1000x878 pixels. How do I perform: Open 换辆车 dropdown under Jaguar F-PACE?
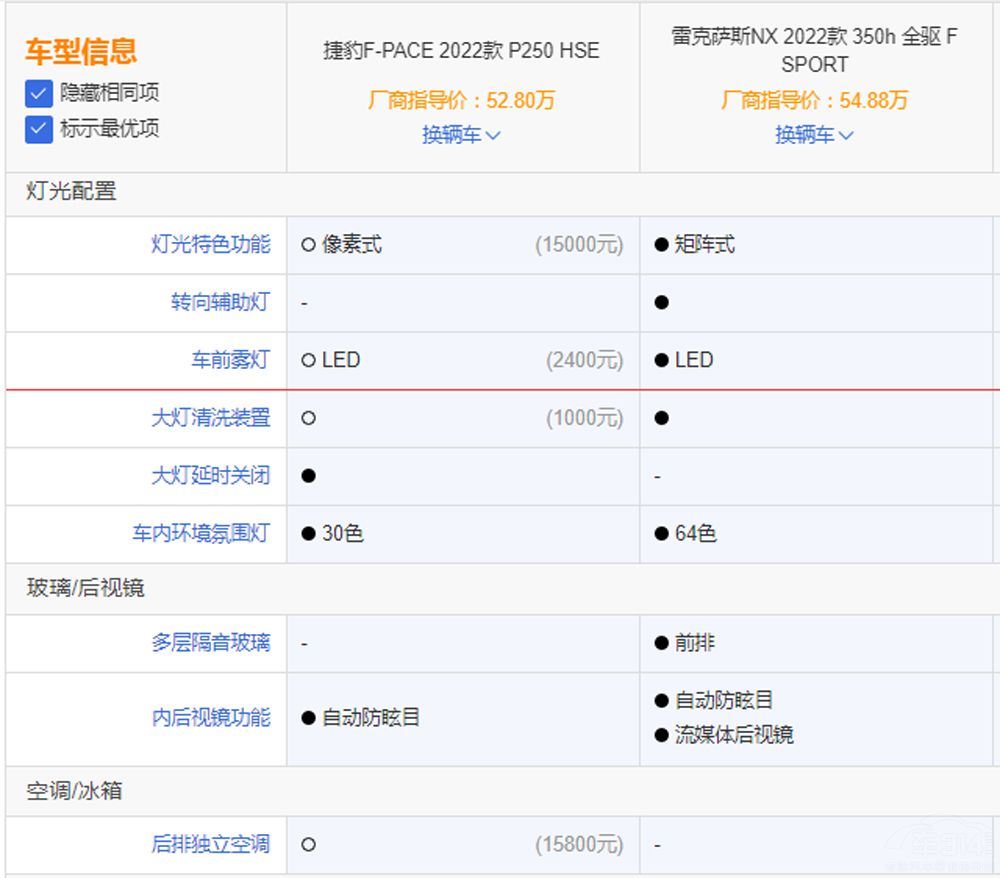pyautogui.click(x=461, y=135)
